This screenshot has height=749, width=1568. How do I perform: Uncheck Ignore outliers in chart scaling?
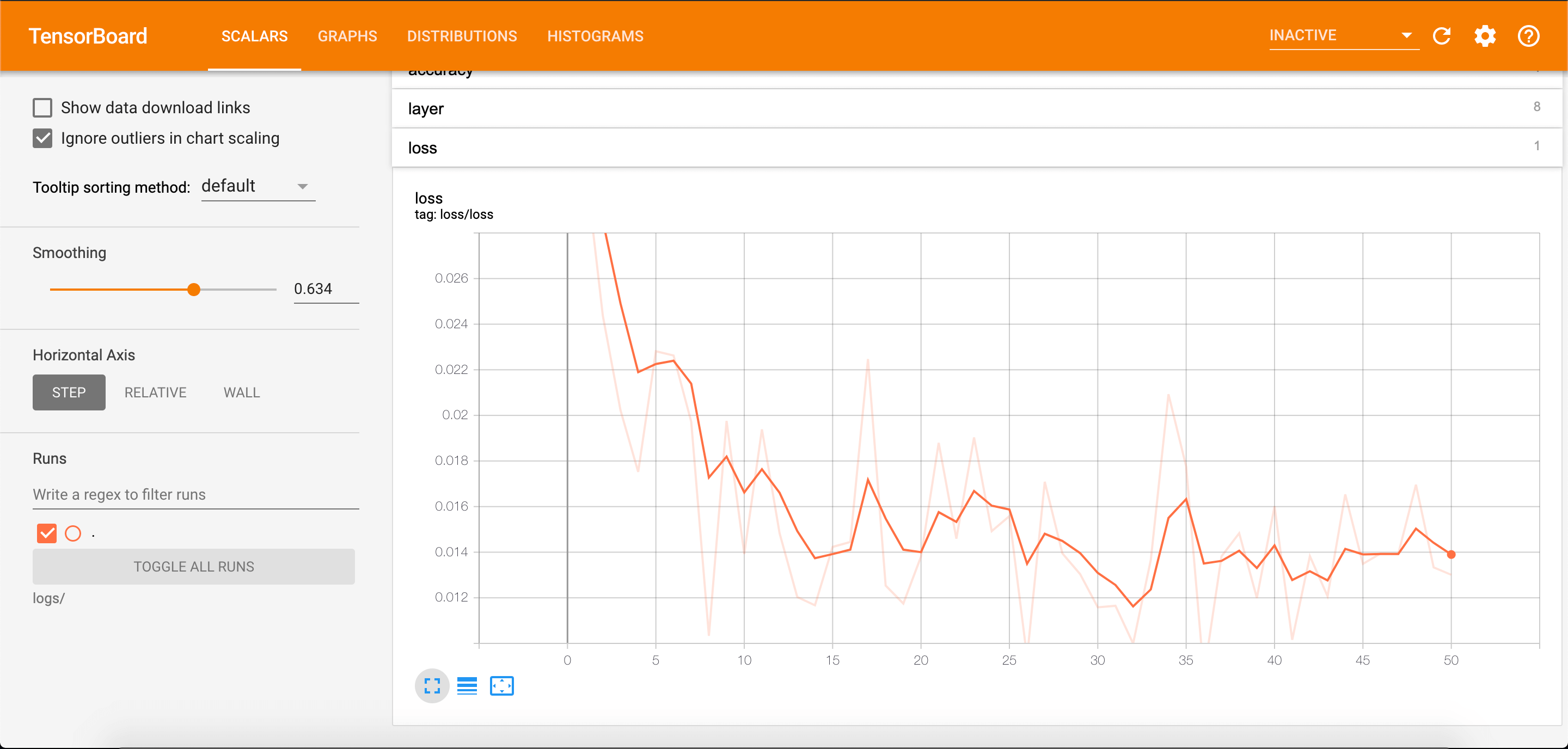click(x=42, y=138)
